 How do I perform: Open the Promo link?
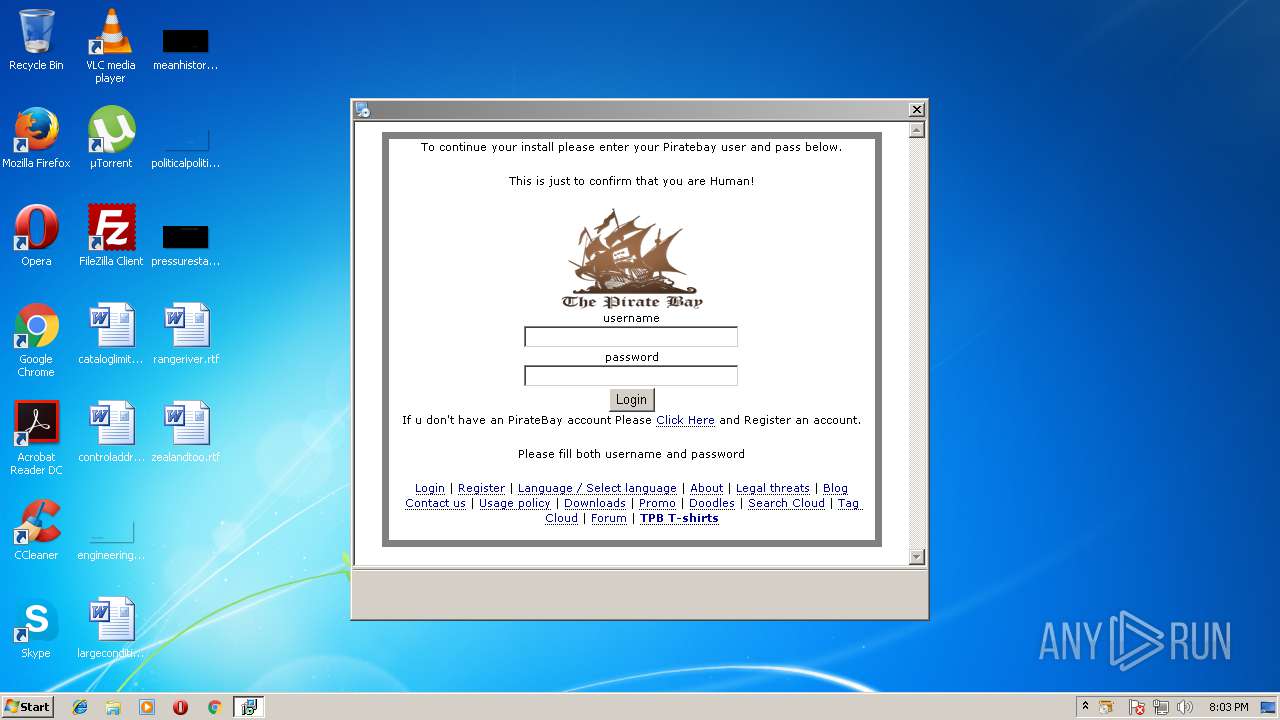click(x=657, y=503)
